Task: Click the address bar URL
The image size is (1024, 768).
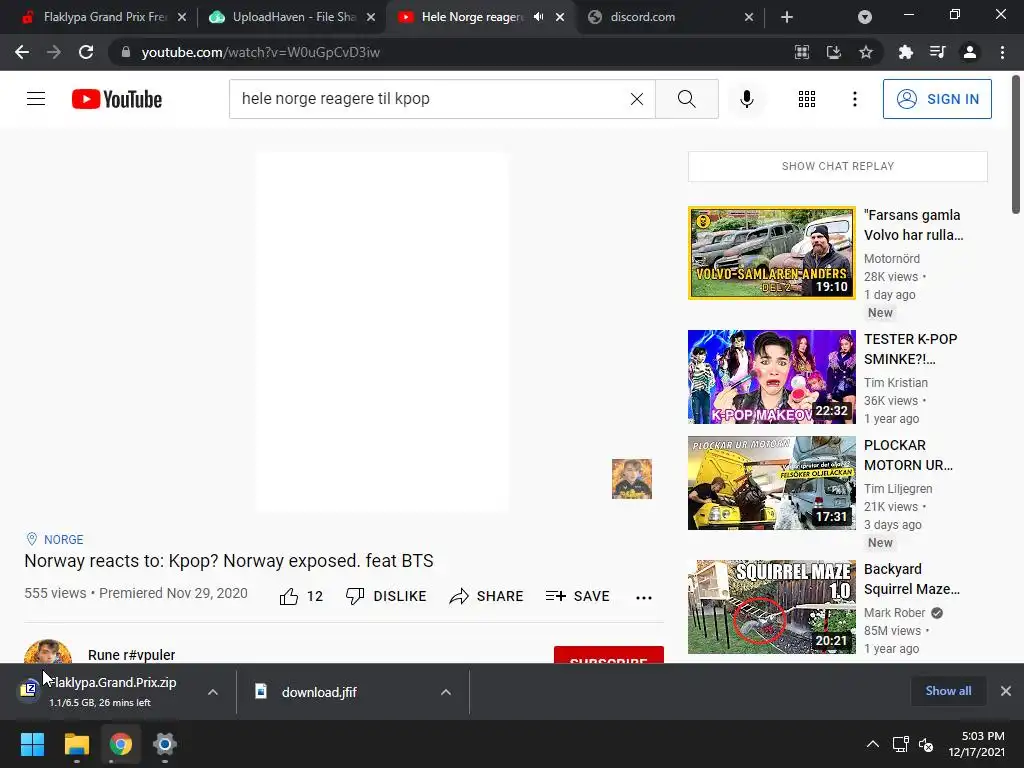Action: (261, 52)
